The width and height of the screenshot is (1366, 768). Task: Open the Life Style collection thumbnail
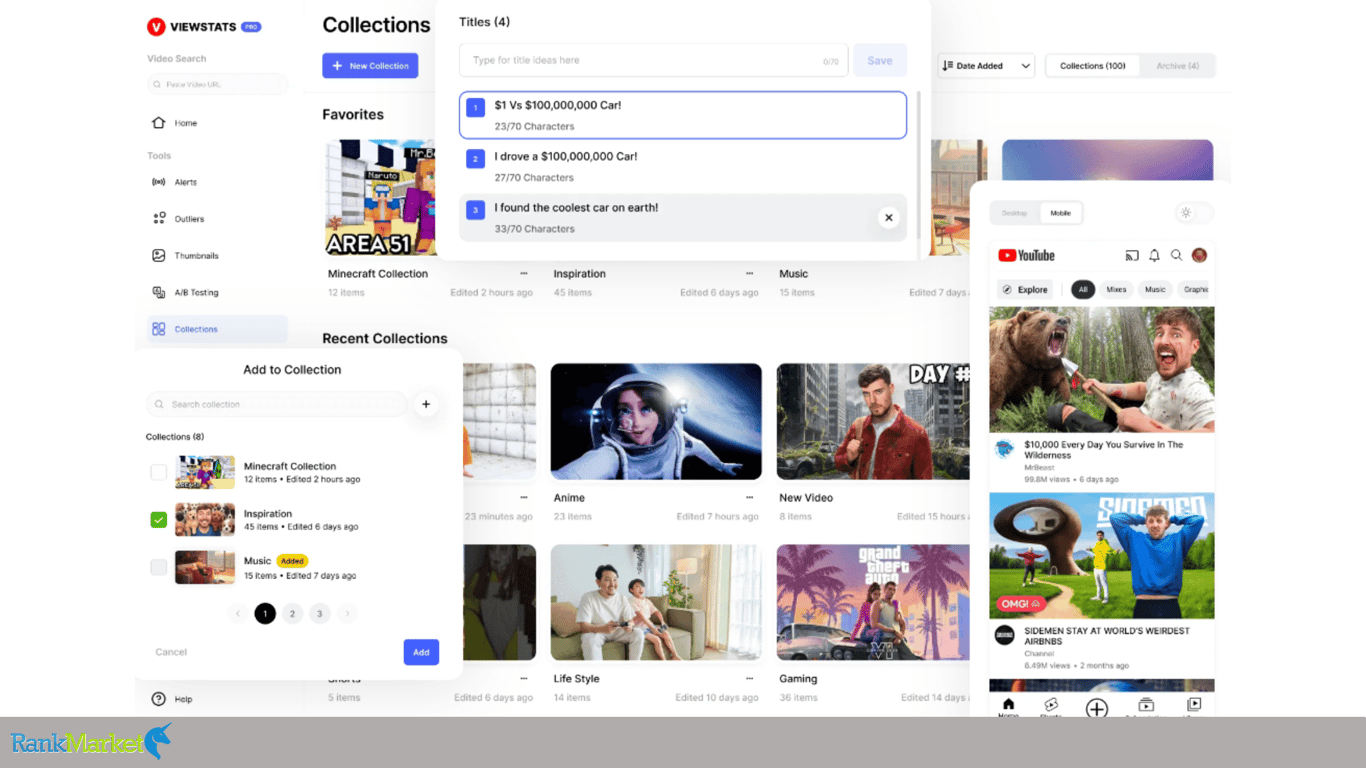[x=656, y=603]
